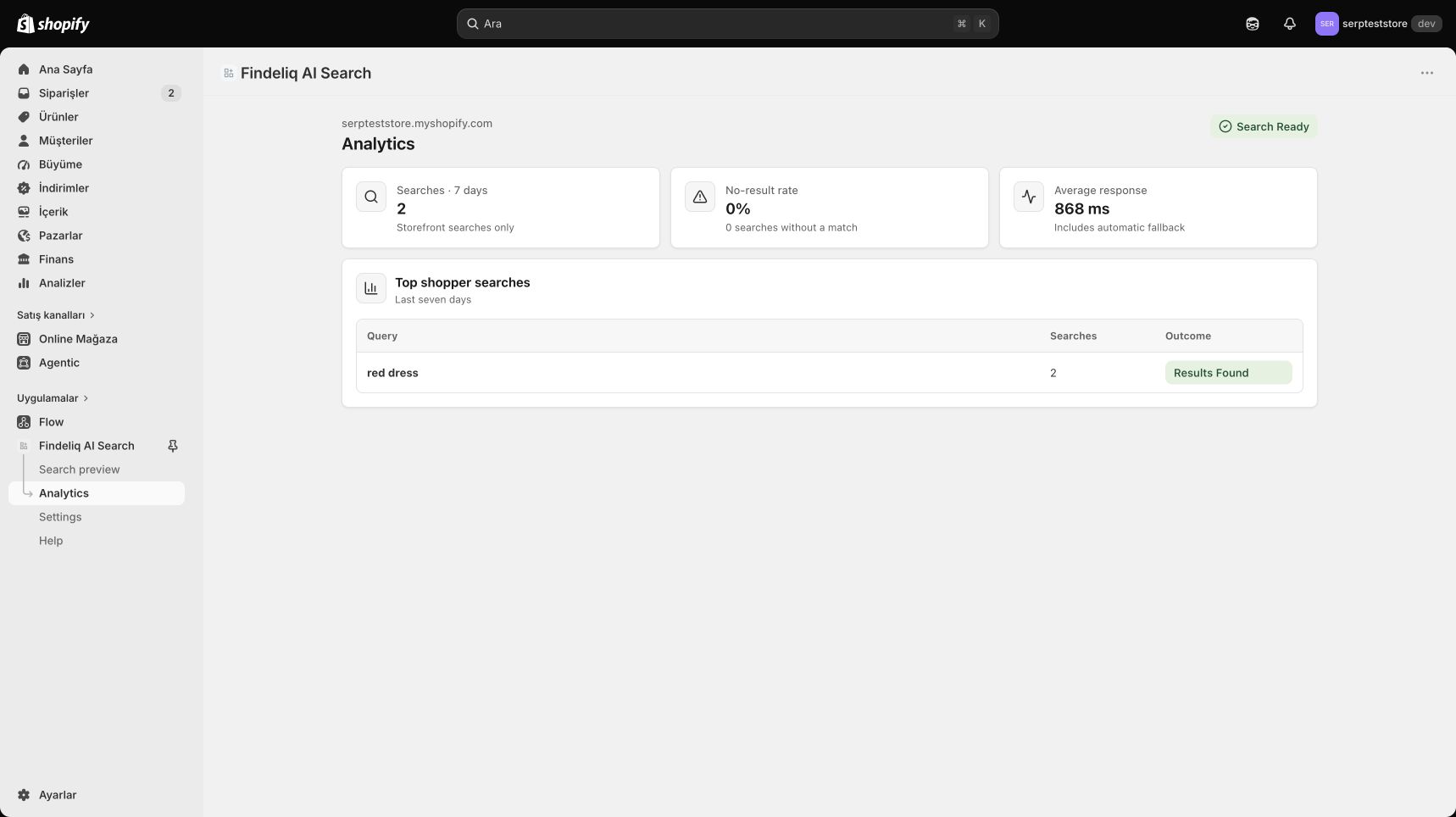Expand the Satış kanalları section
The image size is (1456, 817).
[x=56, y=315]
